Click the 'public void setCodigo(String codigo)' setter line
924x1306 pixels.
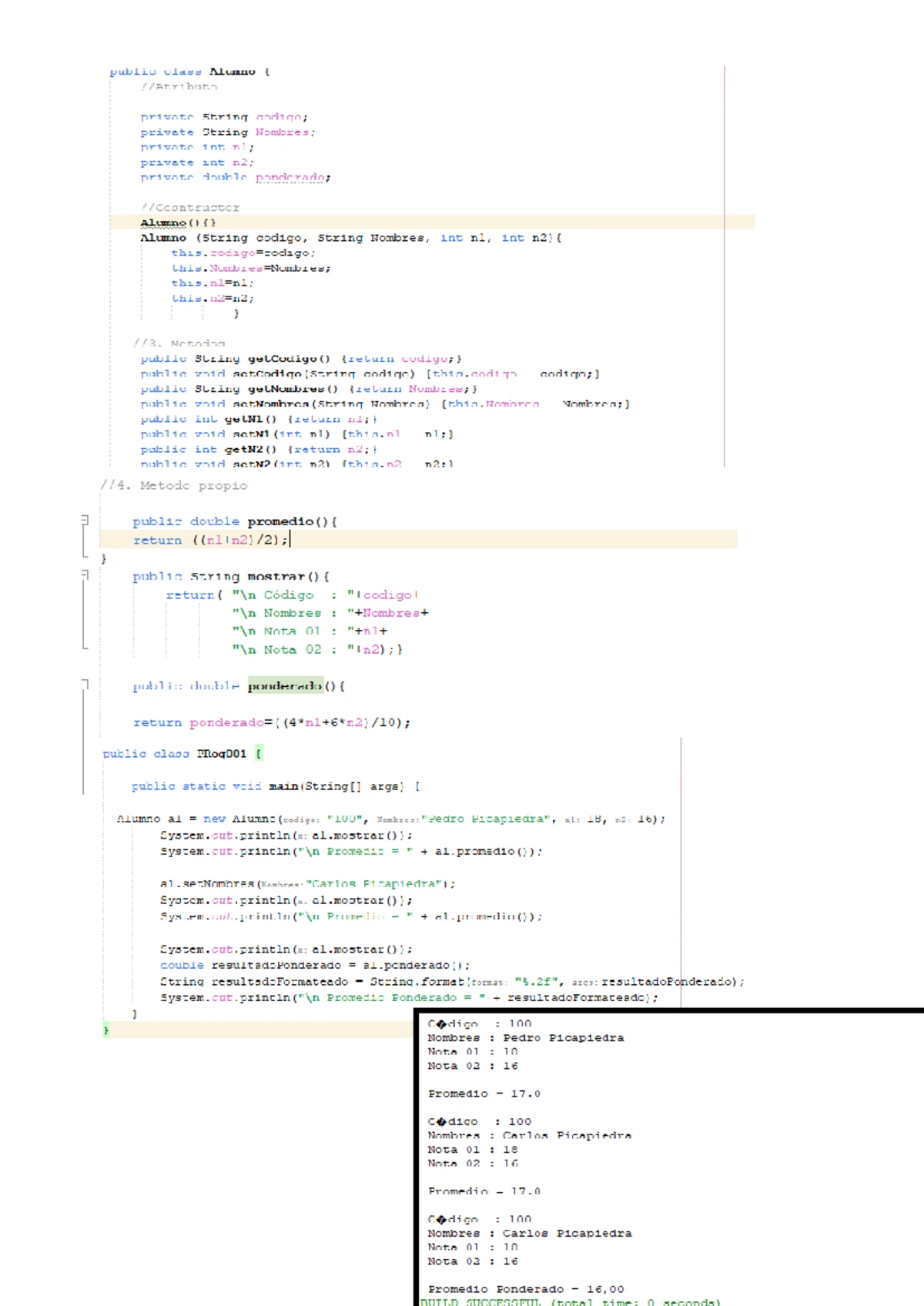[370, 373]
